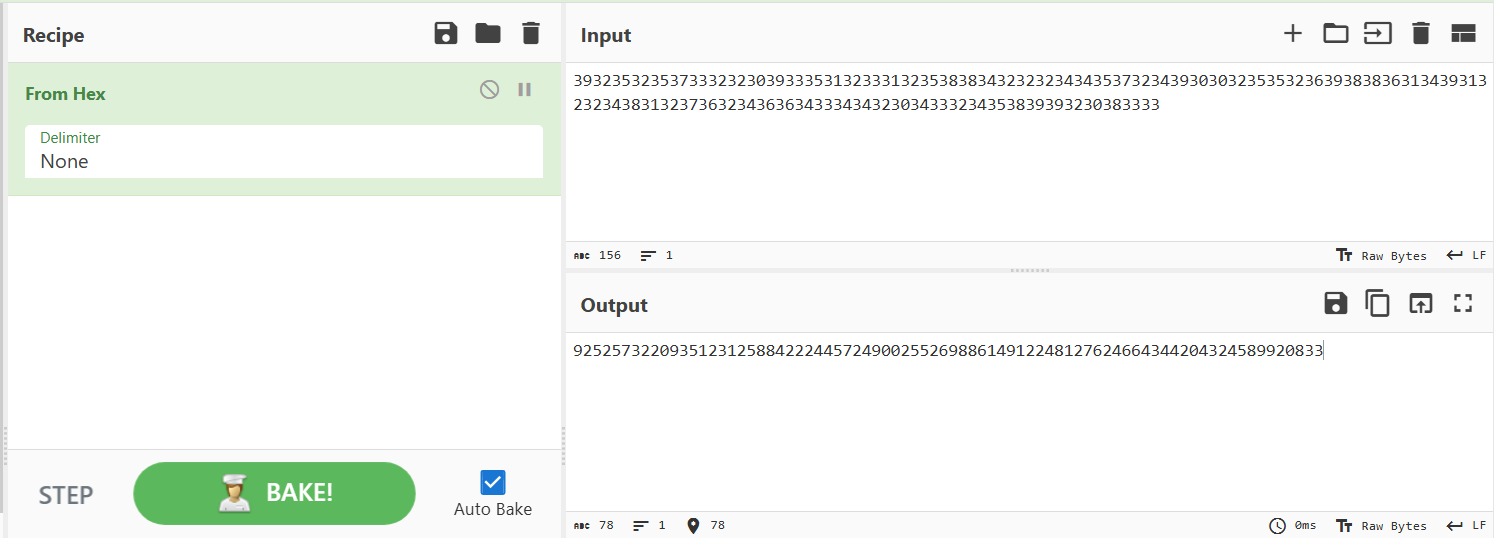Screen dimensions: 1494x538
Task: Toggle the Auto Bake checkbox
Action: click(x=493, y=483)
